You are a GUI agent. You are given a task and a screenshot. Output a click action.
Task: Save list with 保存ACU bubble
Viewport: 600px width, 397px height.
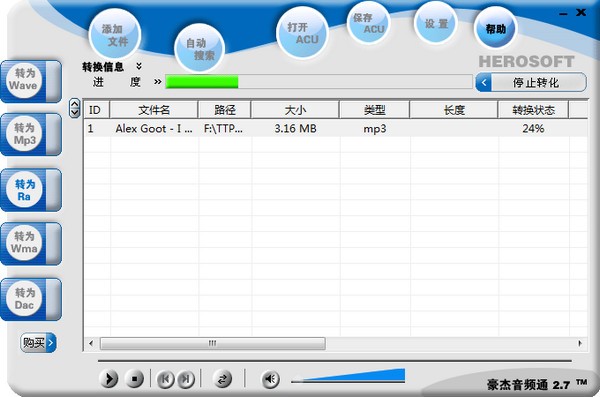368,23
